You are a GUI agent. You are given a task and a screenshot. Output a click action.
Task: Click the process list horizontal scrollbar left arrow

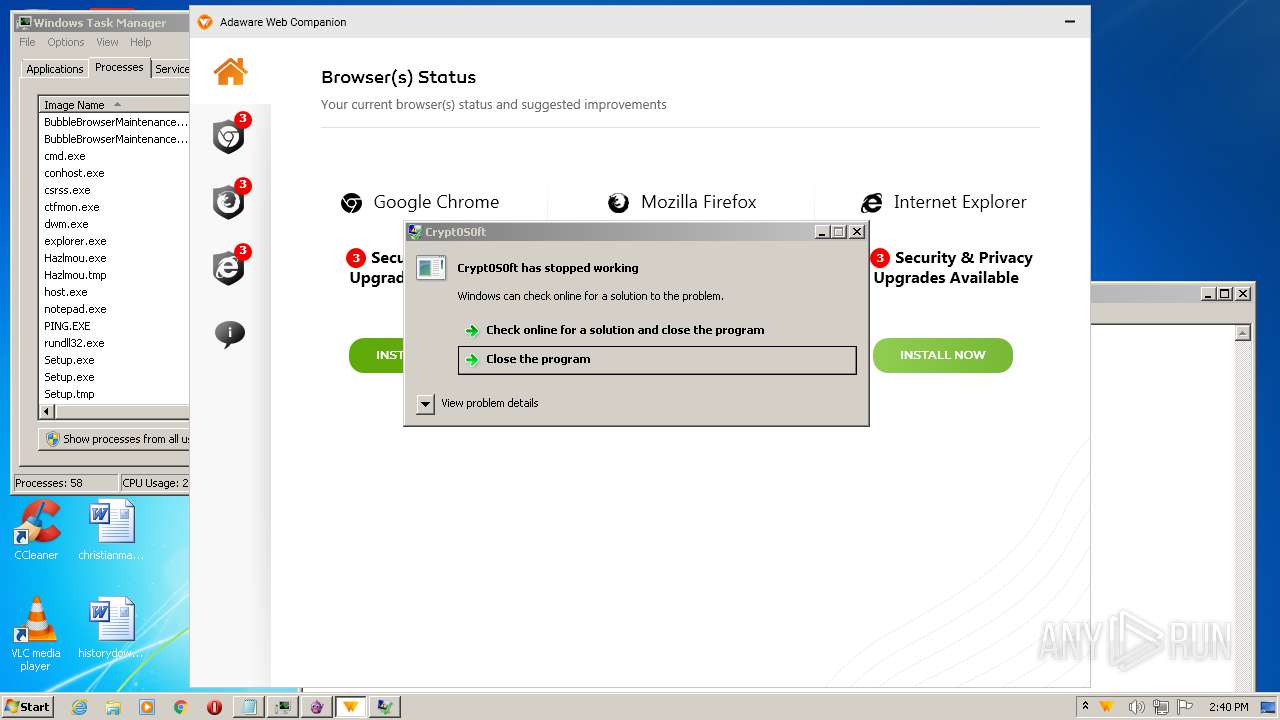click(x=46, y=411)
